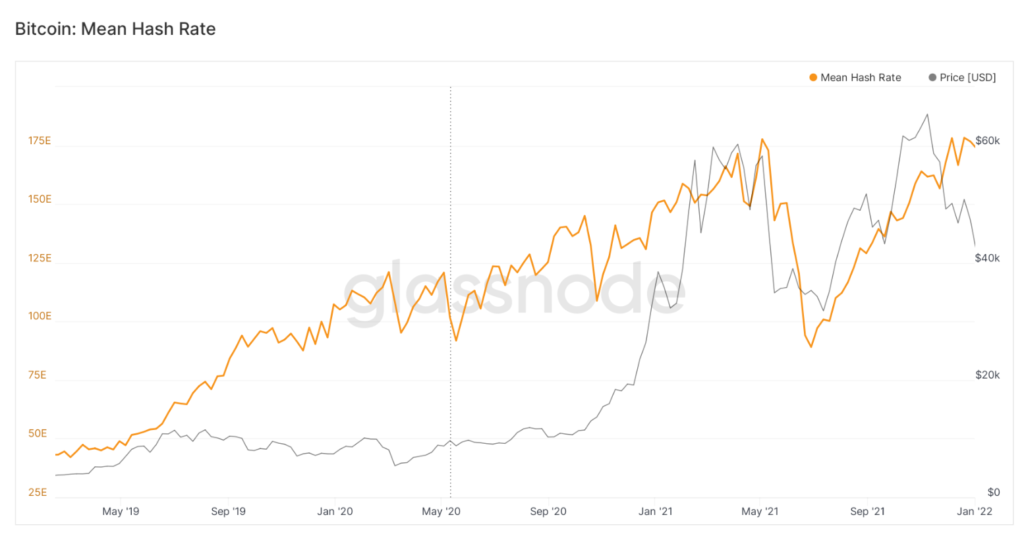This screenshot has height=536, width=1024.
Task: Click the 175E hash rate axis label
Action: [41, 141]
